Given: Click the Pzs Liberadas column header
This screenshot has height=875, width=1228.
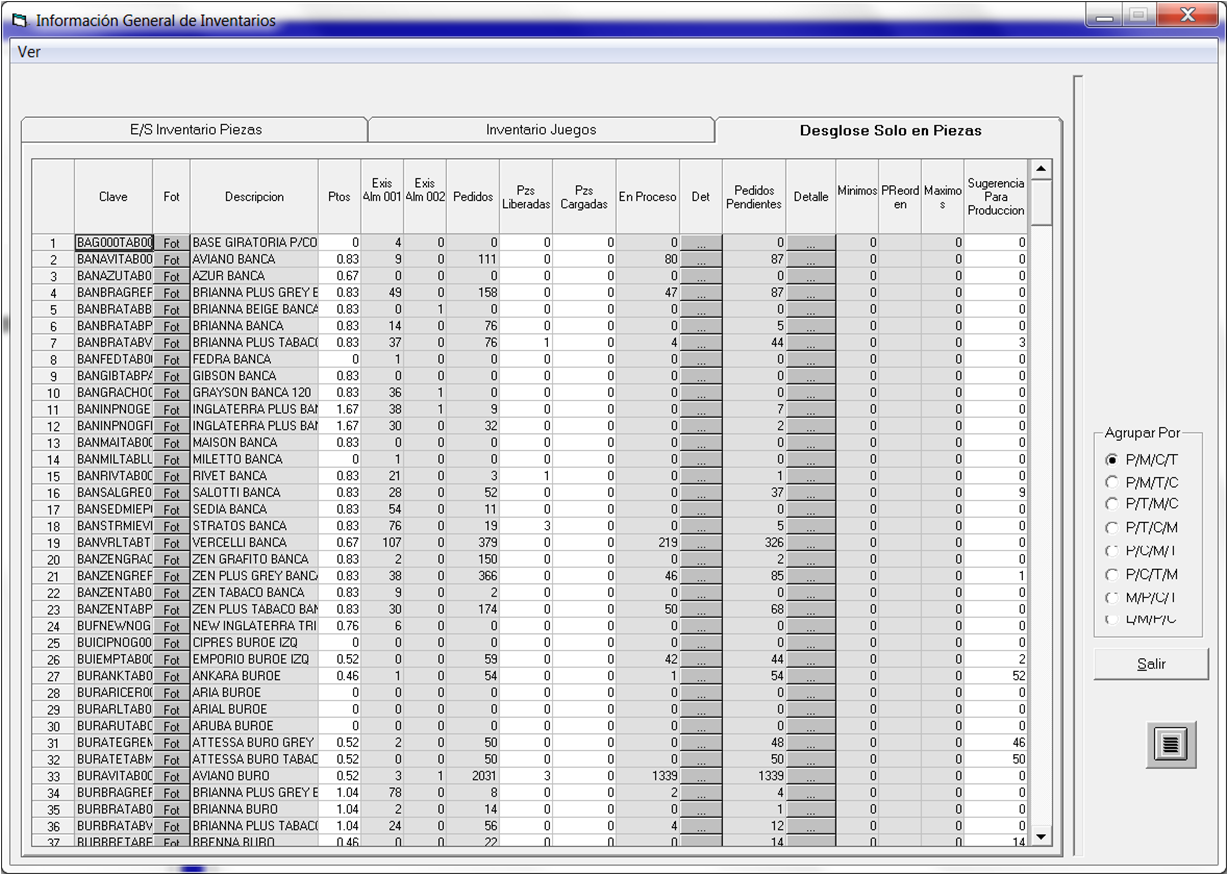Looking at the screenshot, I should click(x=526, y=197).
